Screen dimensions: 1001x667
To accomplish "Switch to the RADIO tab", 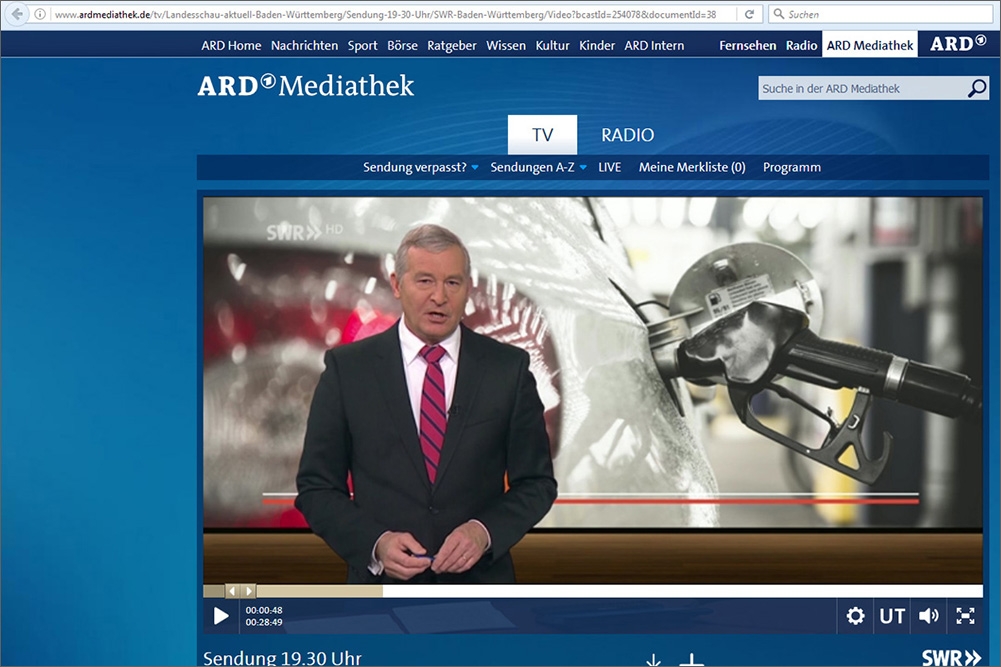I will pyautogui.click(x=628, y=135).
